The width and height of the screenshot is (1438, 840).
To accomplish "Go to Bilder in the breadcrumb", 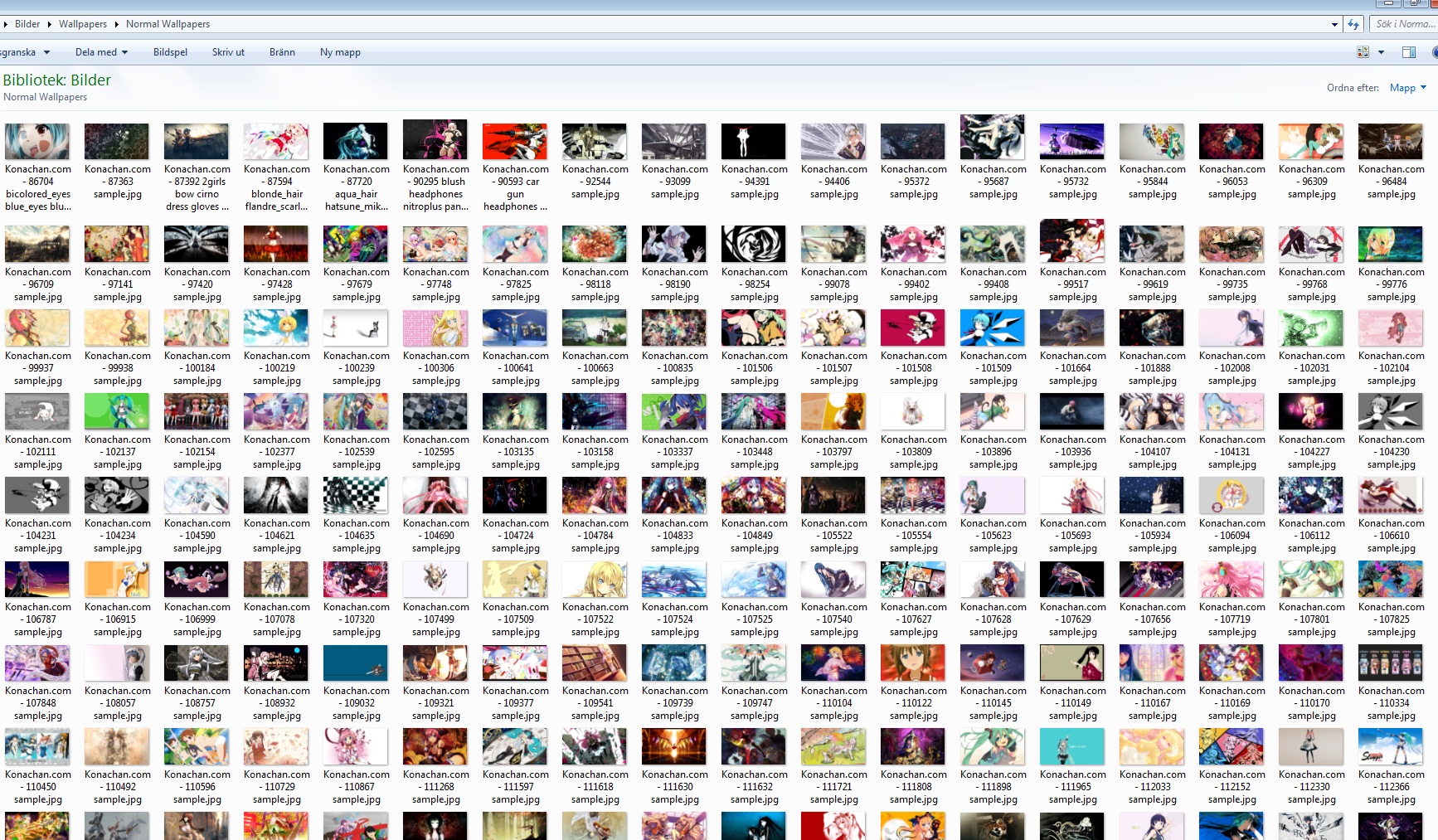I will [x=27, y=24].
